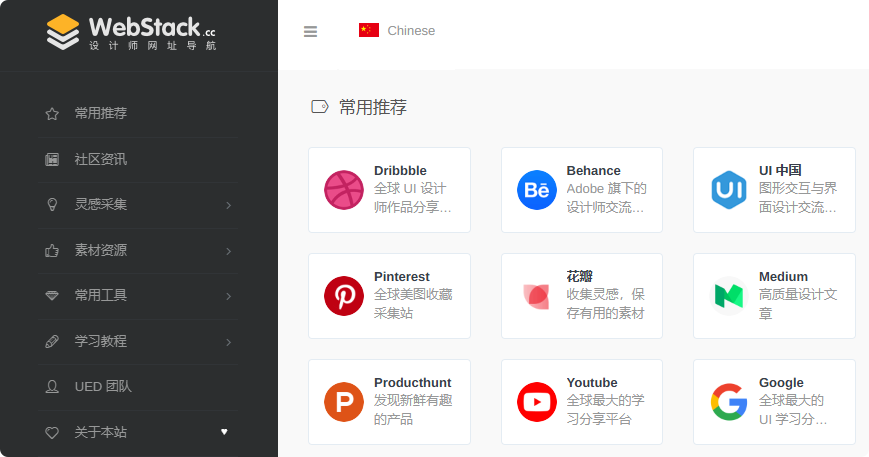This screenshot has height=457, width=869.
Task: Click the tag icon next to 常用推荐 heading
Action: [320, 106]
